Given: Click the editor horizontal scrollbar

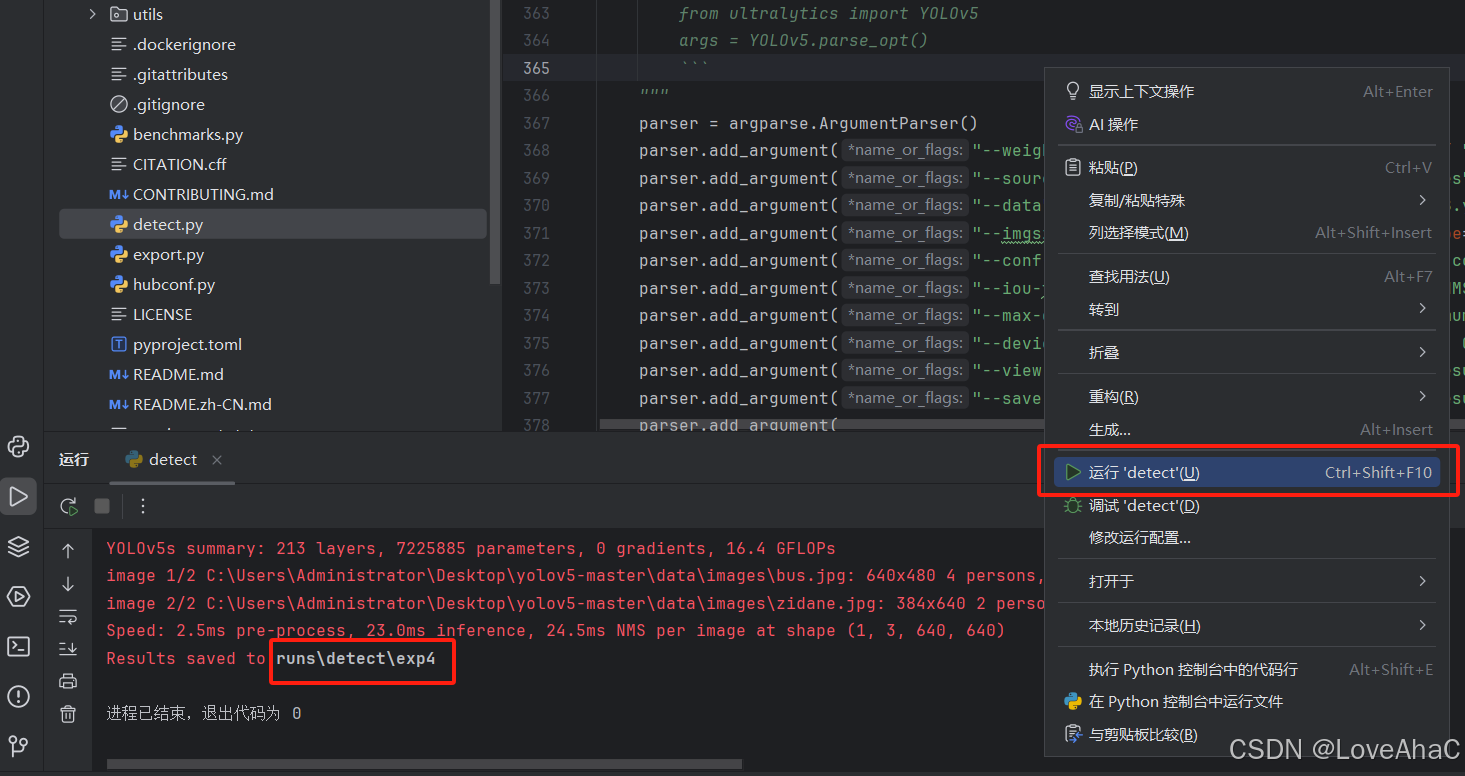Looking at the screenshot, I should pyautogui.click(x=820, y=424).
